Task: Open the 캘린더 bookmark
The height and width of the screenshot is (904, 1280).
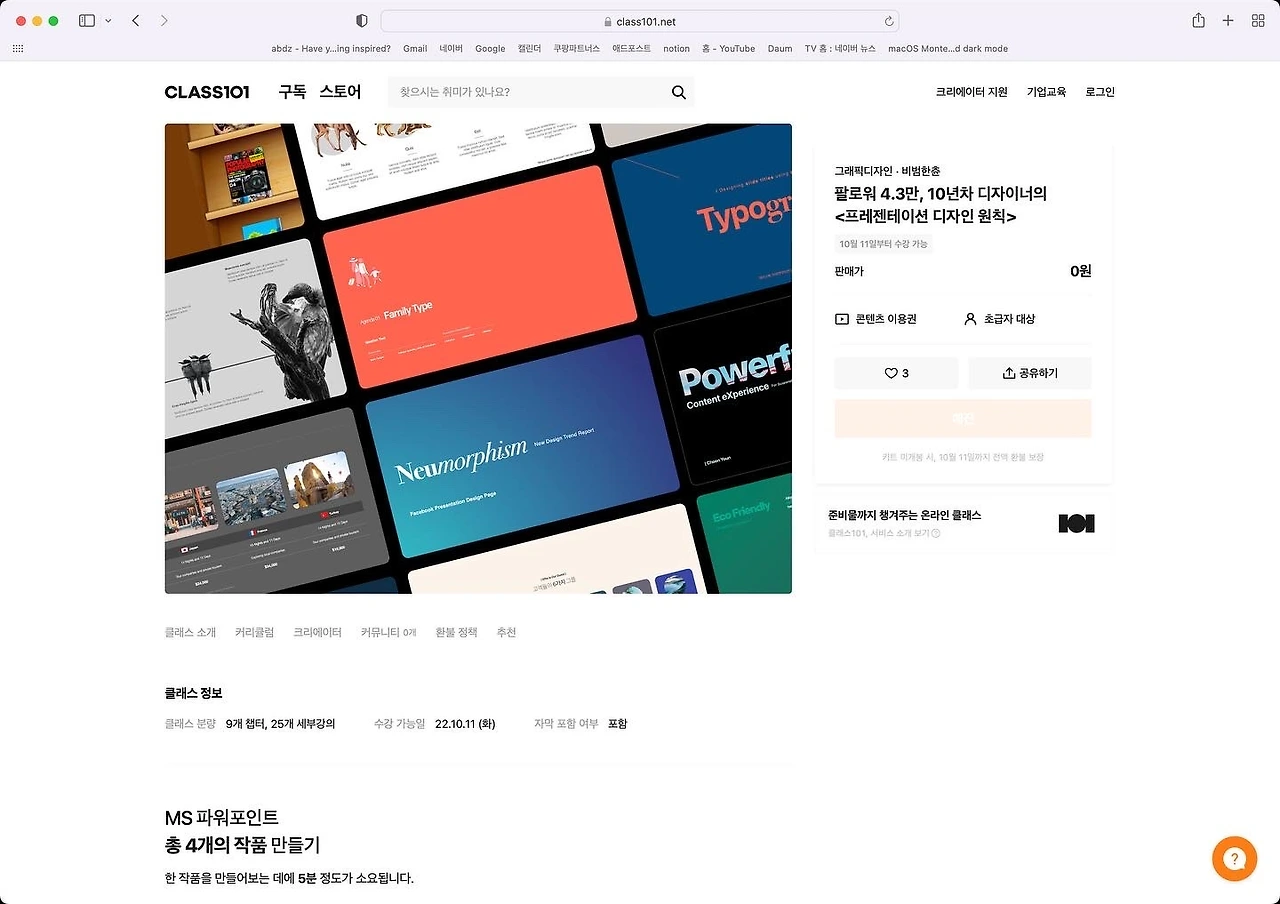Action: (529, 48)
